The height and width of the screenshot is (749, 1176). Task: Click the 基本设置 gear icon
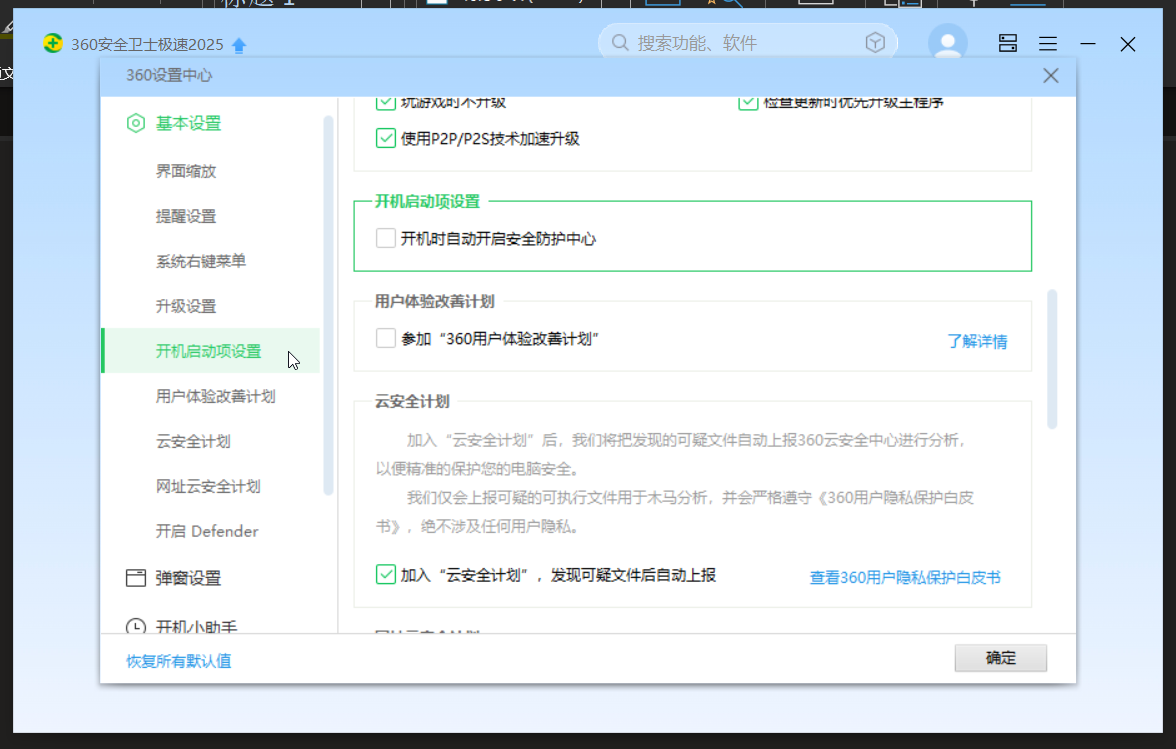point(136,123)
